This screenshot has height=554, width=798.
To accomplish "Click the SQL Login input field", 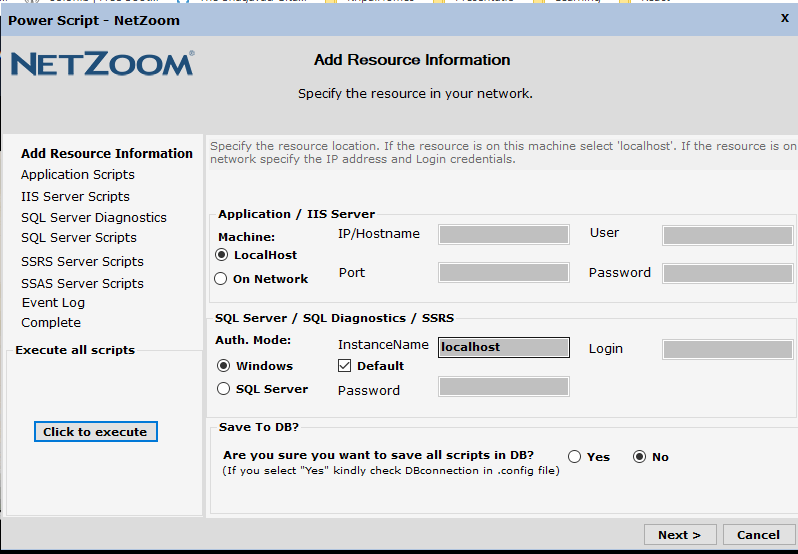I will (x=728, y=349).
